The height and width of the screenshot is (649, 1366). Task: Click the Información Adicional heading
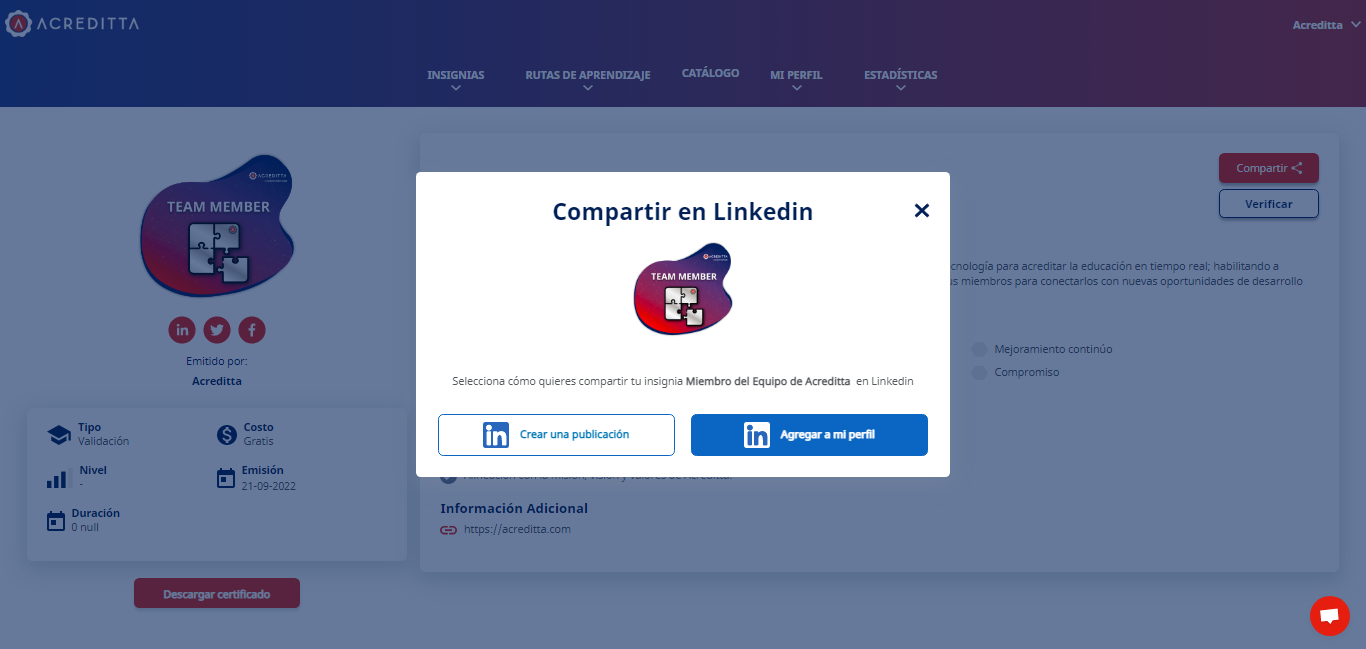tap(514, 508)
